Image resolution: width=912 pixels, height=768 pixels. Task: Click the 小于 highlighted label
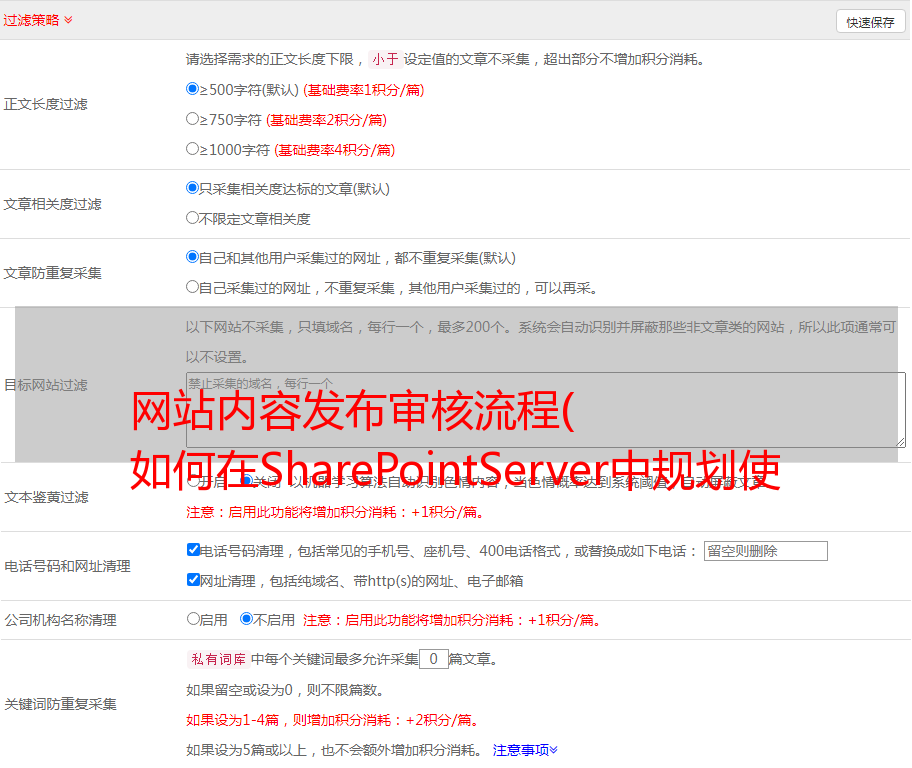(385, 59)
